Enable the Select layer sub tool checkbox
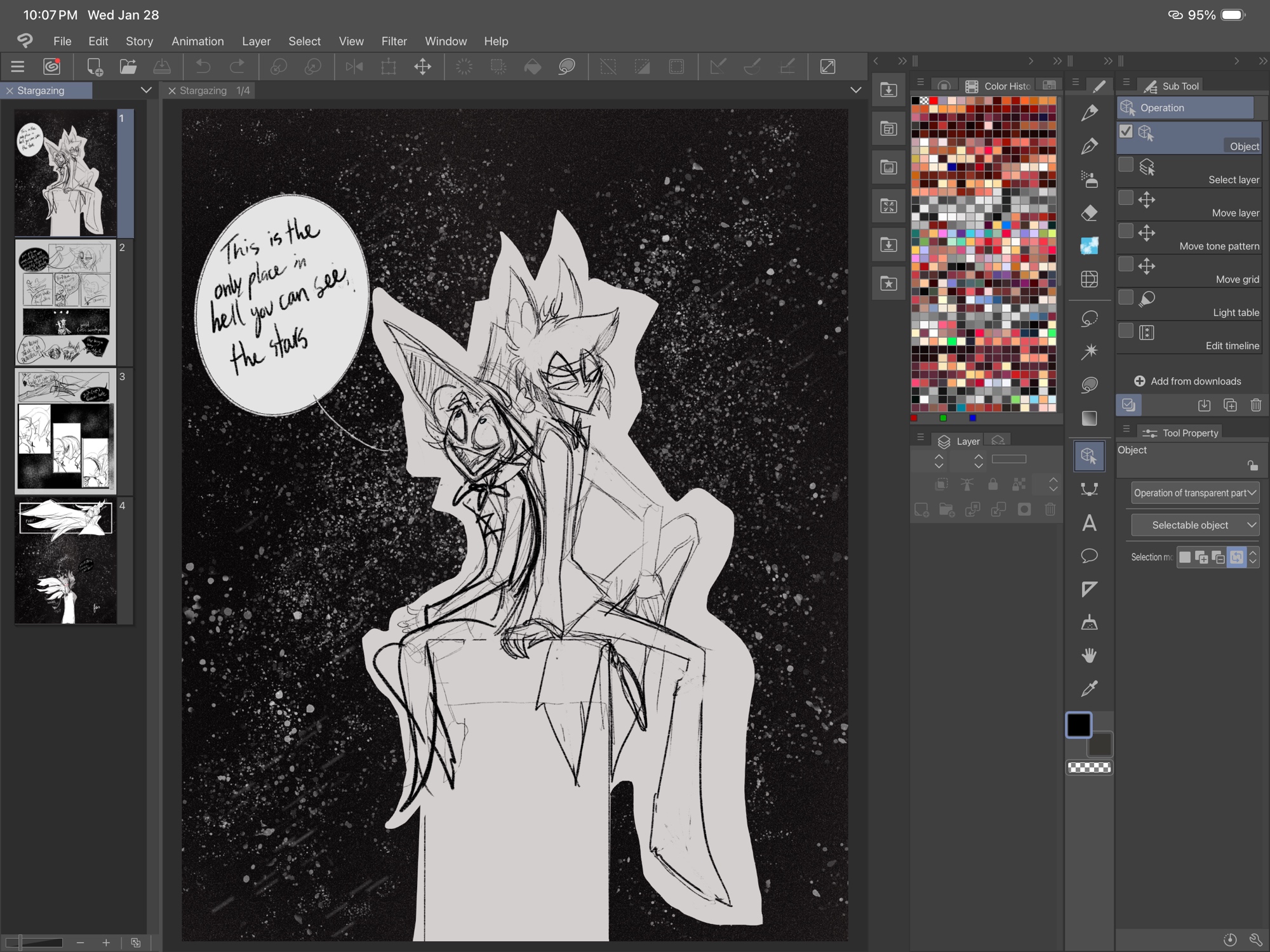Viewport: 1270px width, 952px height. tap(1126, 165)
